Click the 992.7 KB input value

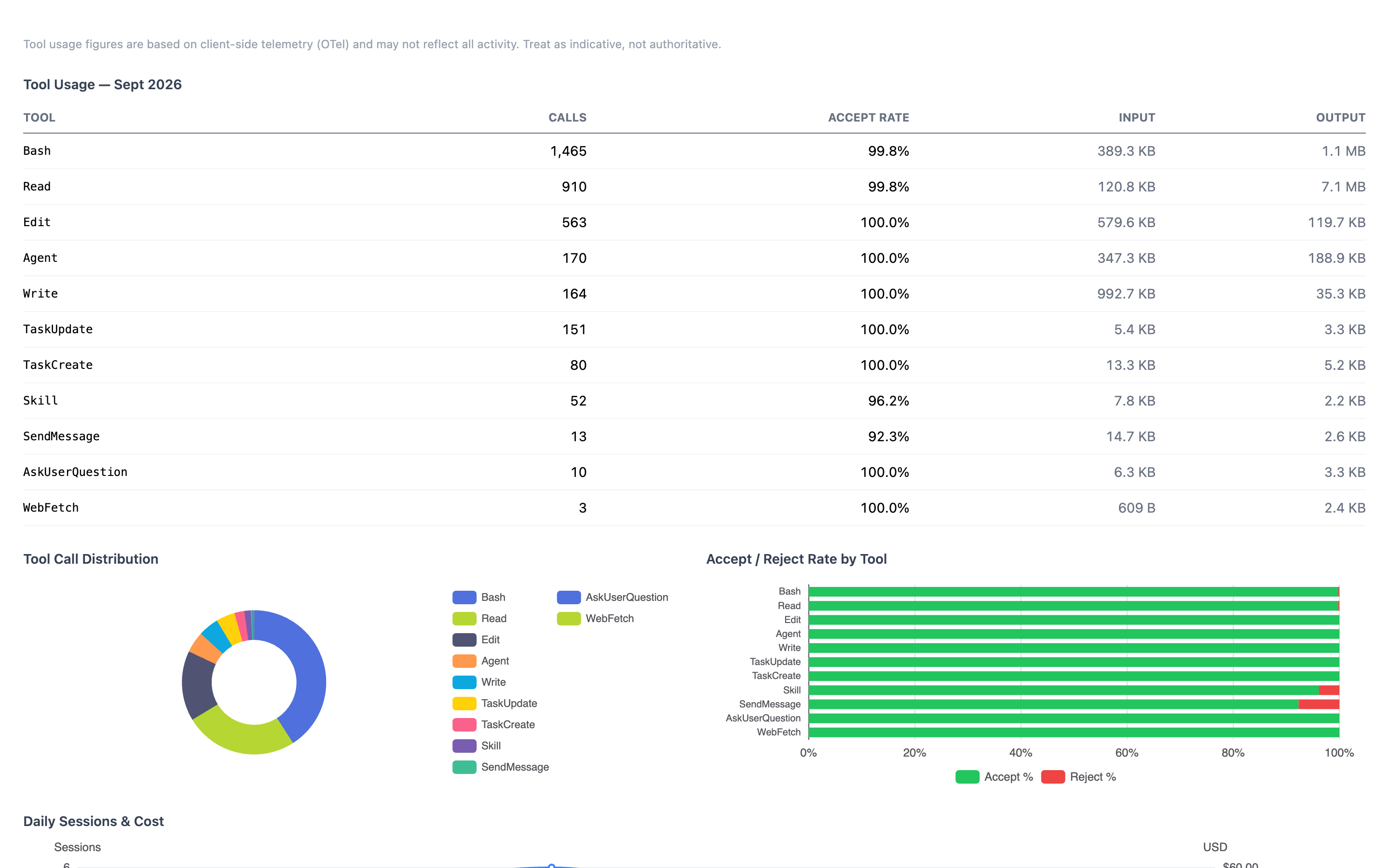[1126, 294]
